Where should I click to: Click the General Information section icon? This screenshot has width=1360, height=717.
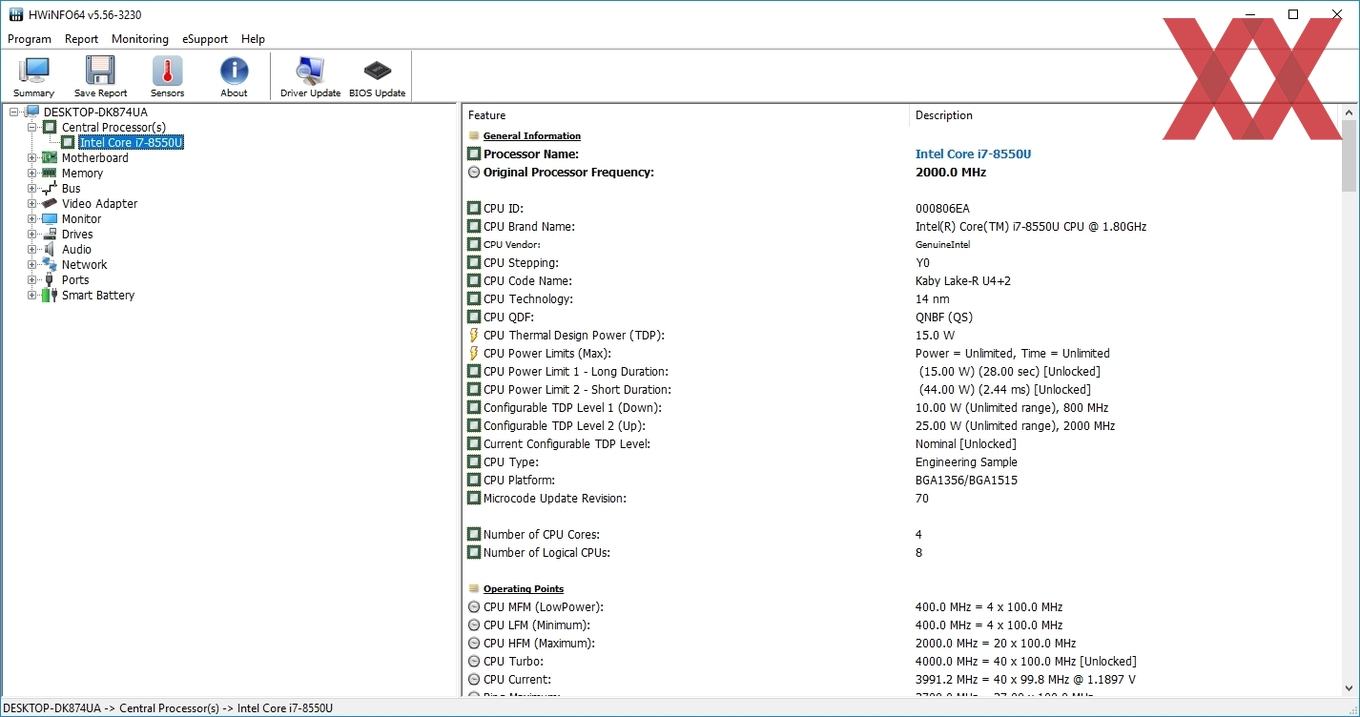point(474,136)
